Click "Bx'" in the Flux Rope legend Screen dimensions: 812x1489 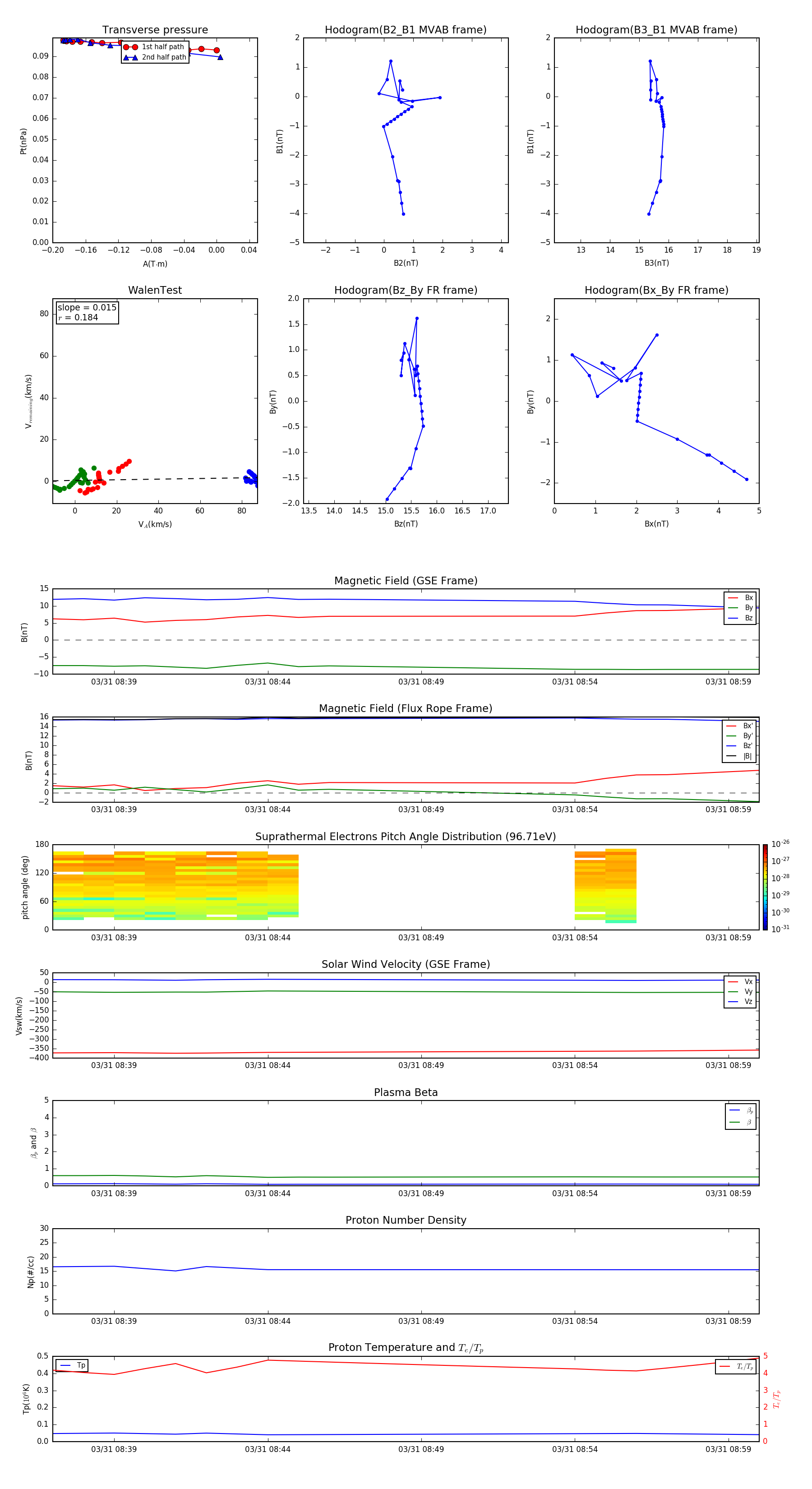(x=748, y=726)
